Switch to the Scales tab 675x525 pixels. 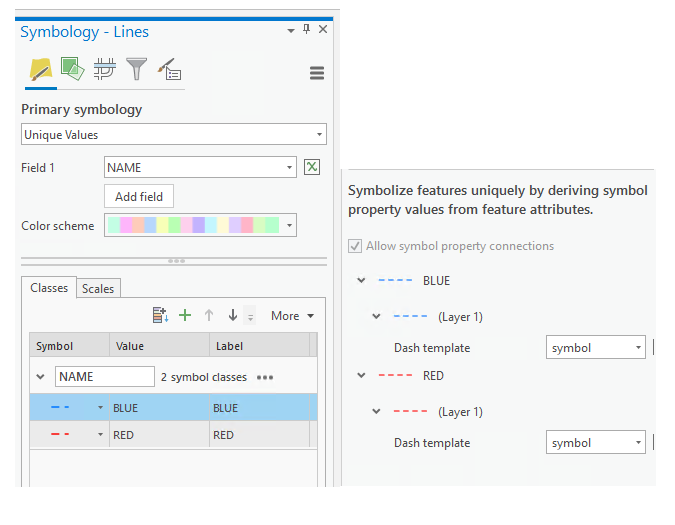(98, 289)
